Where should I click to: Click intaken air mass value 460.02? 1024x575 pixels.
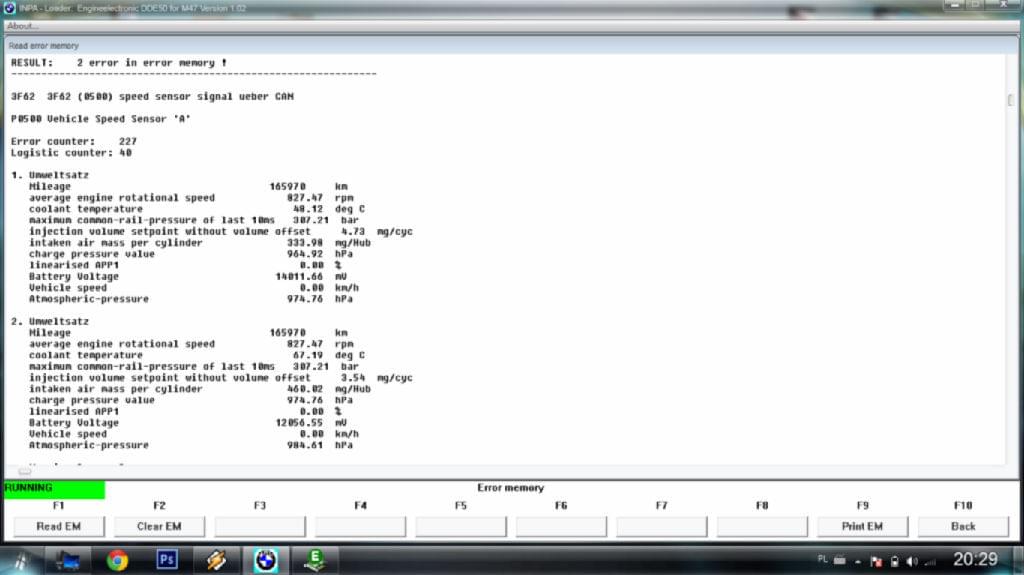(x=305, y=389)
